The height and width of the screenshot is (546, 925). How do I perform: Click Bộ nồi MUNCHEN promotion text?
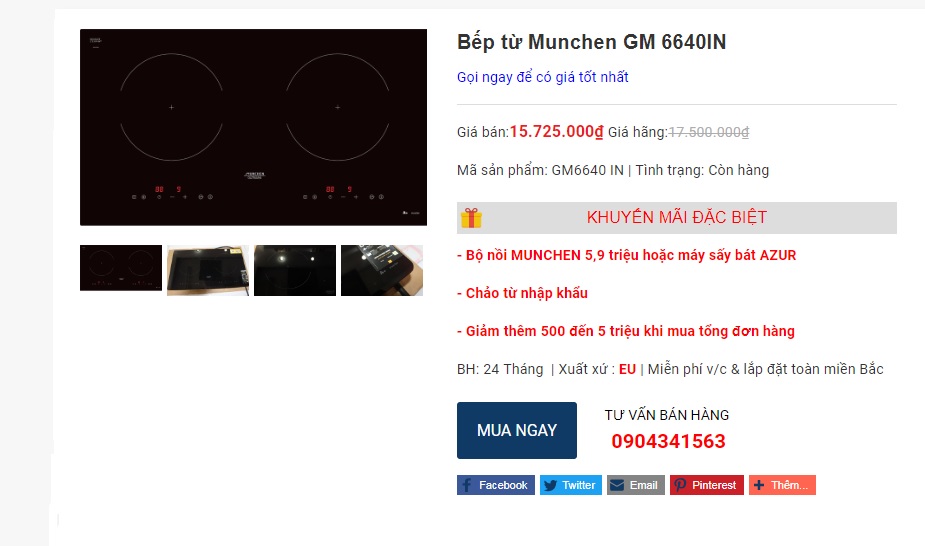[626, 255]
